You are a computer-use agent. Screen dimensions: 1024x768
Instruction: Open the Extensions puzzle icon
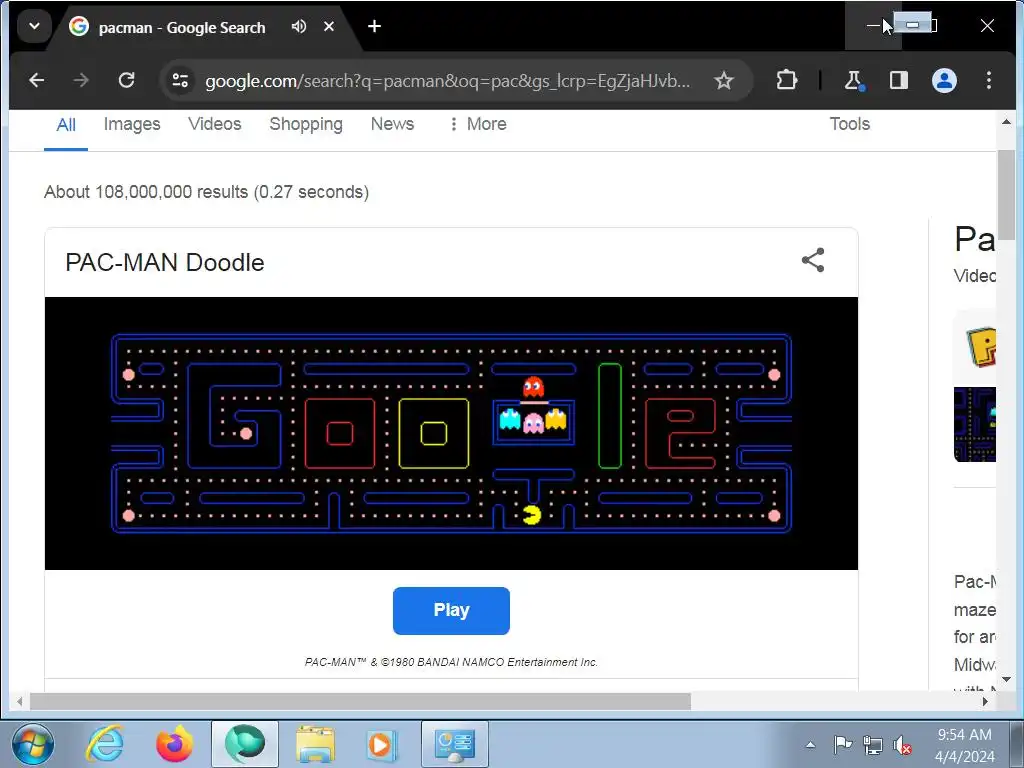pyautogui.click(x=786, y=80)
